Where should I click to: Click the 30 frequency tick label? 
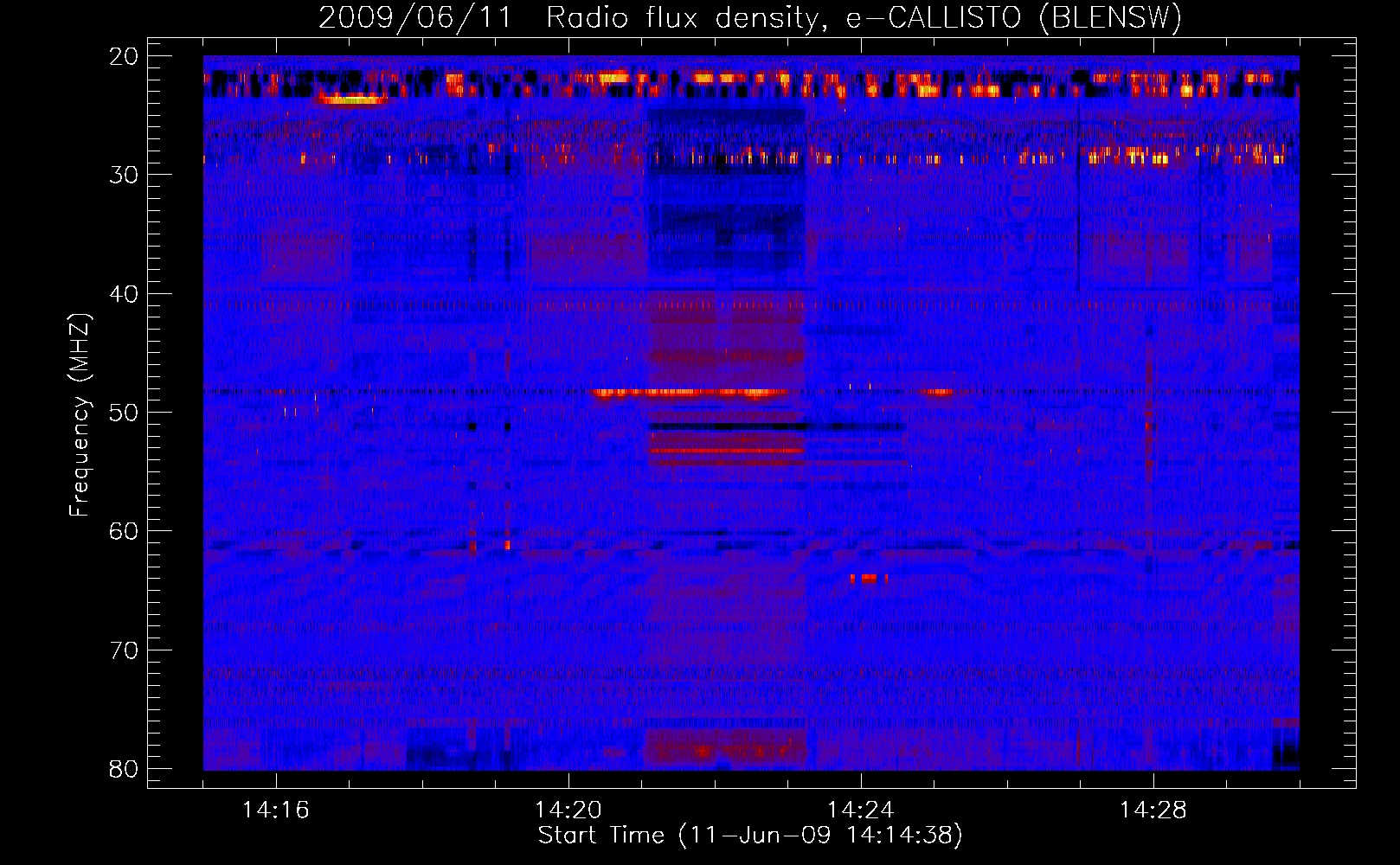(x=124, y=175)
